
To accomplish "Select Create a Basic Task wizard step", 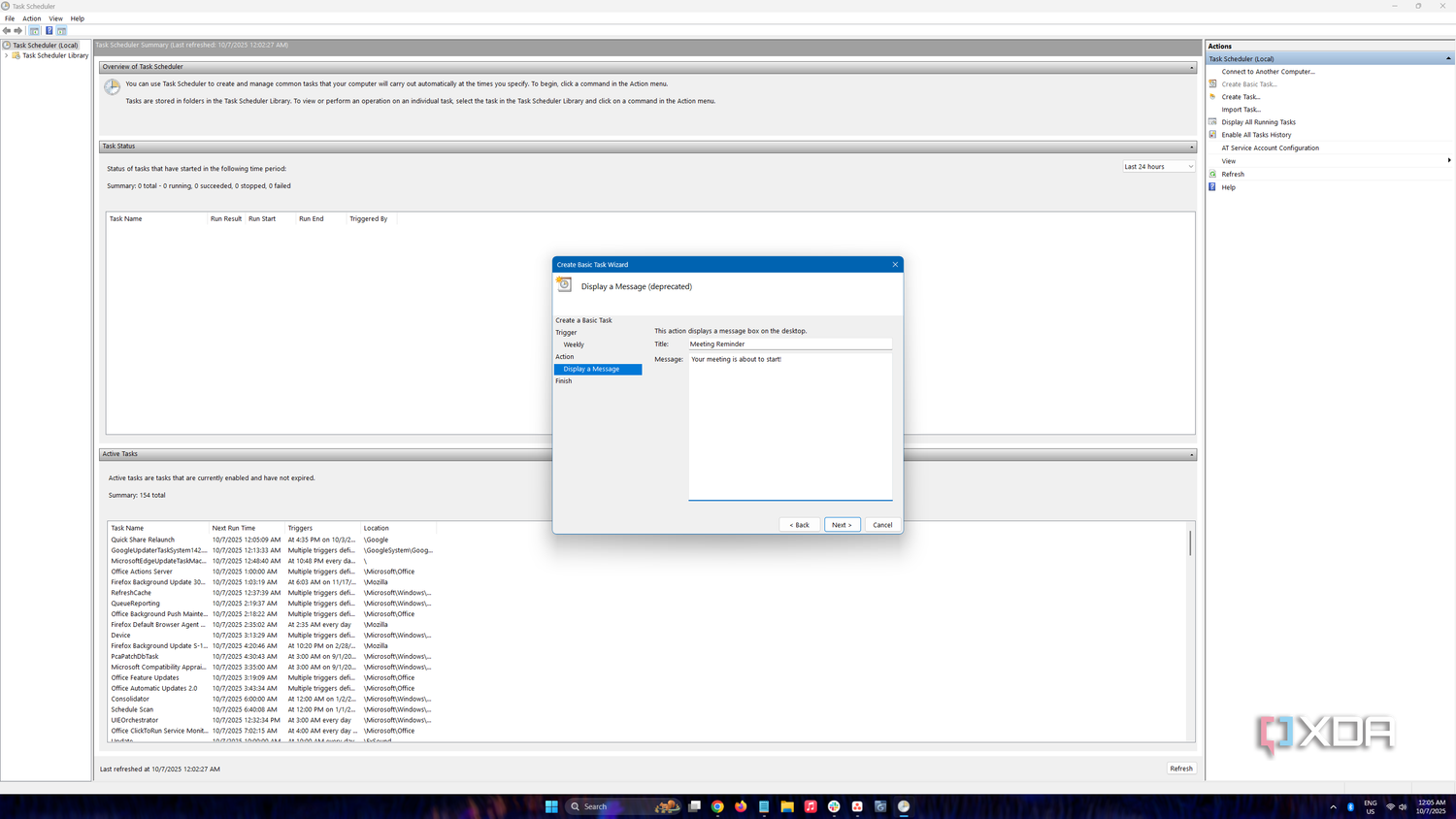I will tap(583, 320).
